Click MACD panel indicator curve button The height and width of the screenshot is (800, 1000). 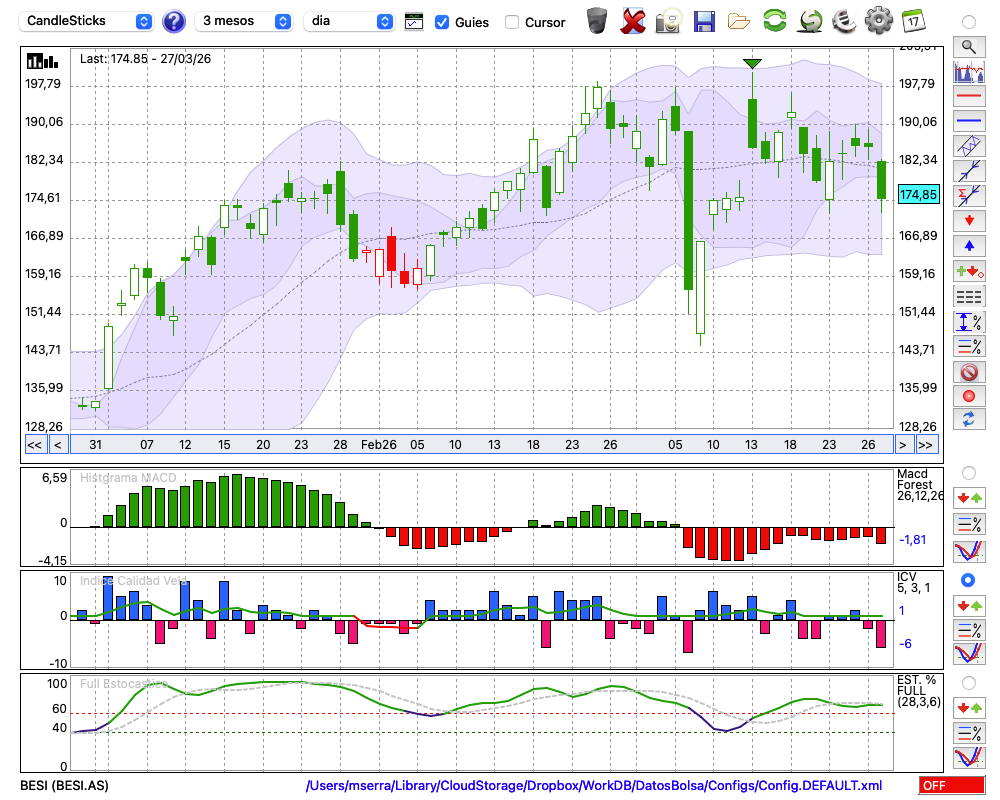[x=969, y=552]
